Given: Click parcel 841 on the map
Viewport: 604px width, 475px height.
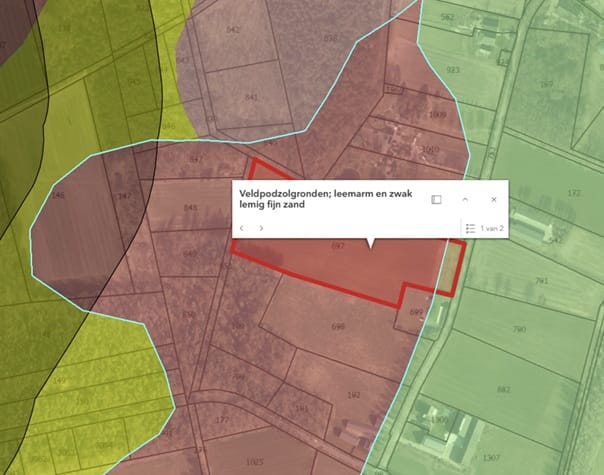Looking at the screenshot, I should [250, 97].
